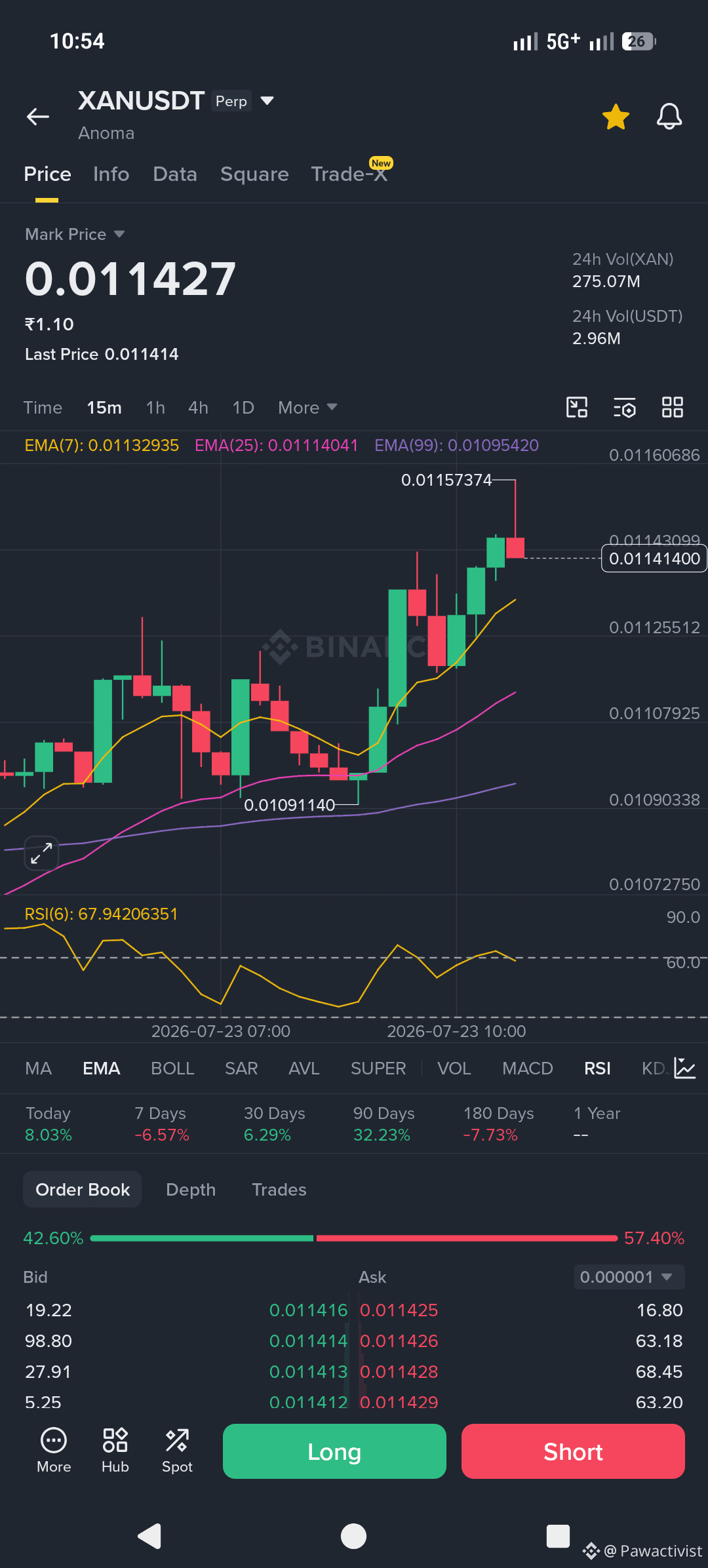The image size is (708, 1568).
Task: Select the 1D chart interval
Action: tap(243, 408)
